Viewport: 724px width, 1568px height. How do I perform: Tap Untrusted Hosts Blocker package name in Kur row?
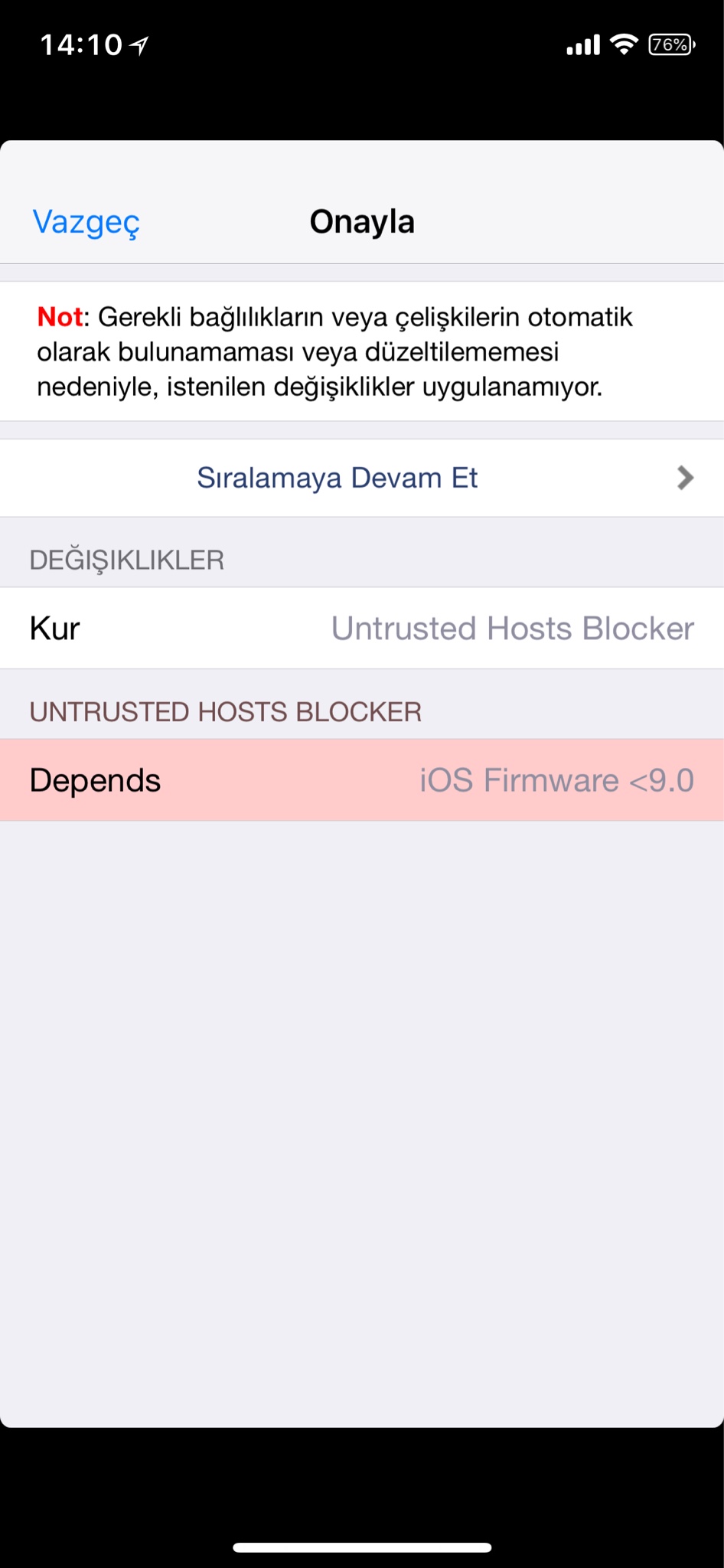pyautogui.click(x=513, y=629)
